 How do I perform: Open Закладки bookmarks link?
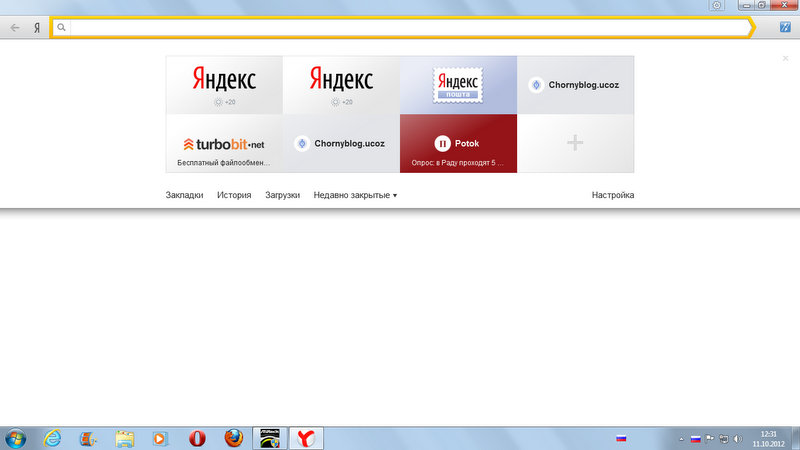(184, 195)
